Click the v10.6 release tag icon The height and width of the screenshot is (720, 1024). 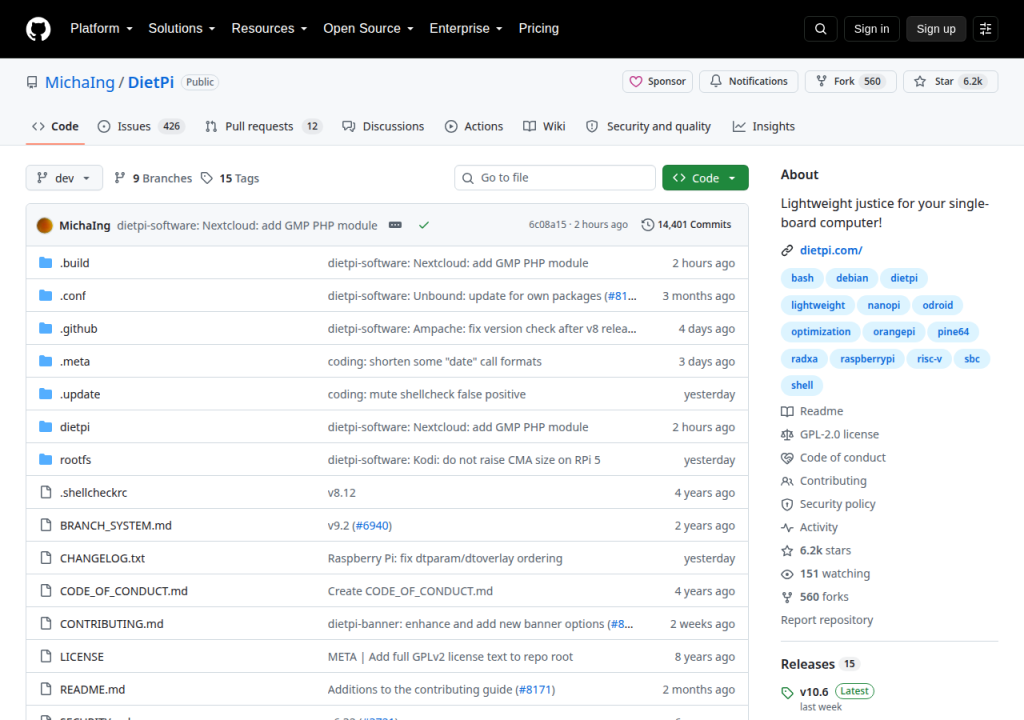pos(787,693)
